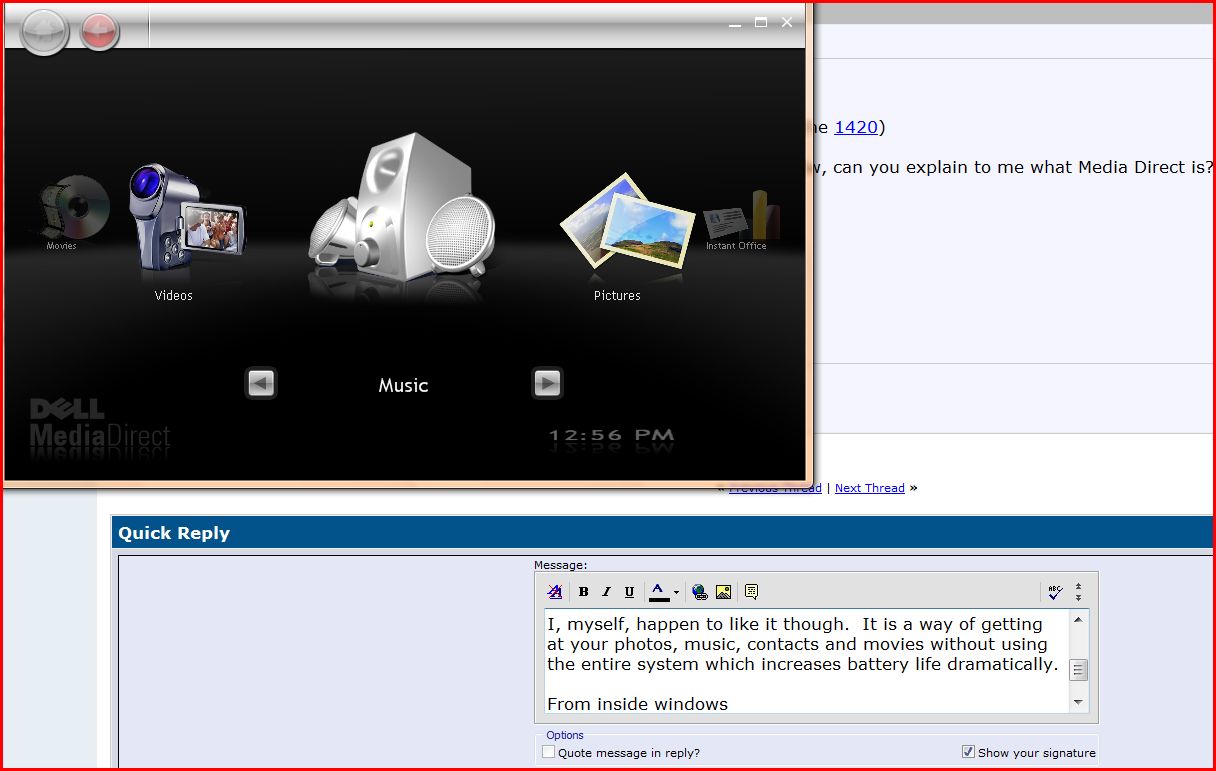The image size is (1216, 771).
Task: Run the ABC spell check
Action: (x=1055, y=592)
